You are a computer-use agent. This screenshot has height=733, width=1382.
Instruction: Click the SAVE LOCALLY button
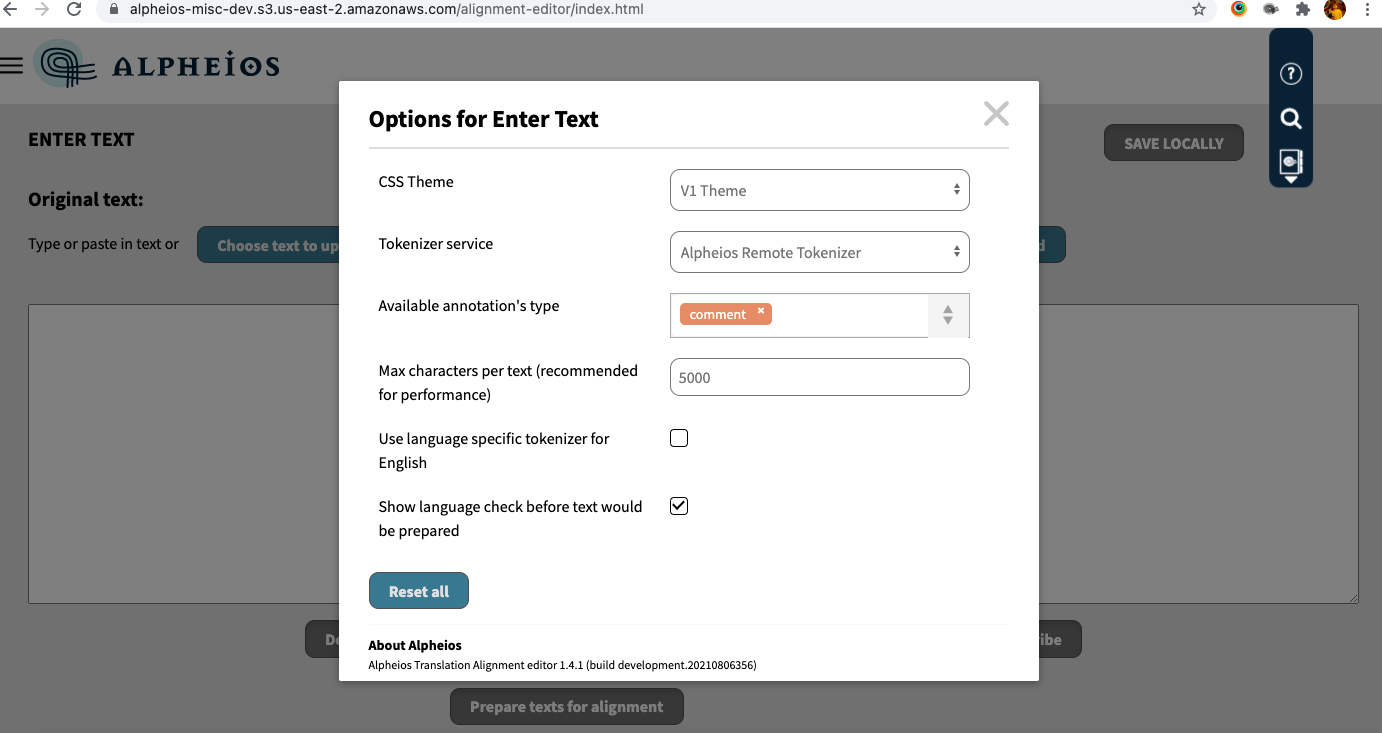click(x=1173, y=142)
